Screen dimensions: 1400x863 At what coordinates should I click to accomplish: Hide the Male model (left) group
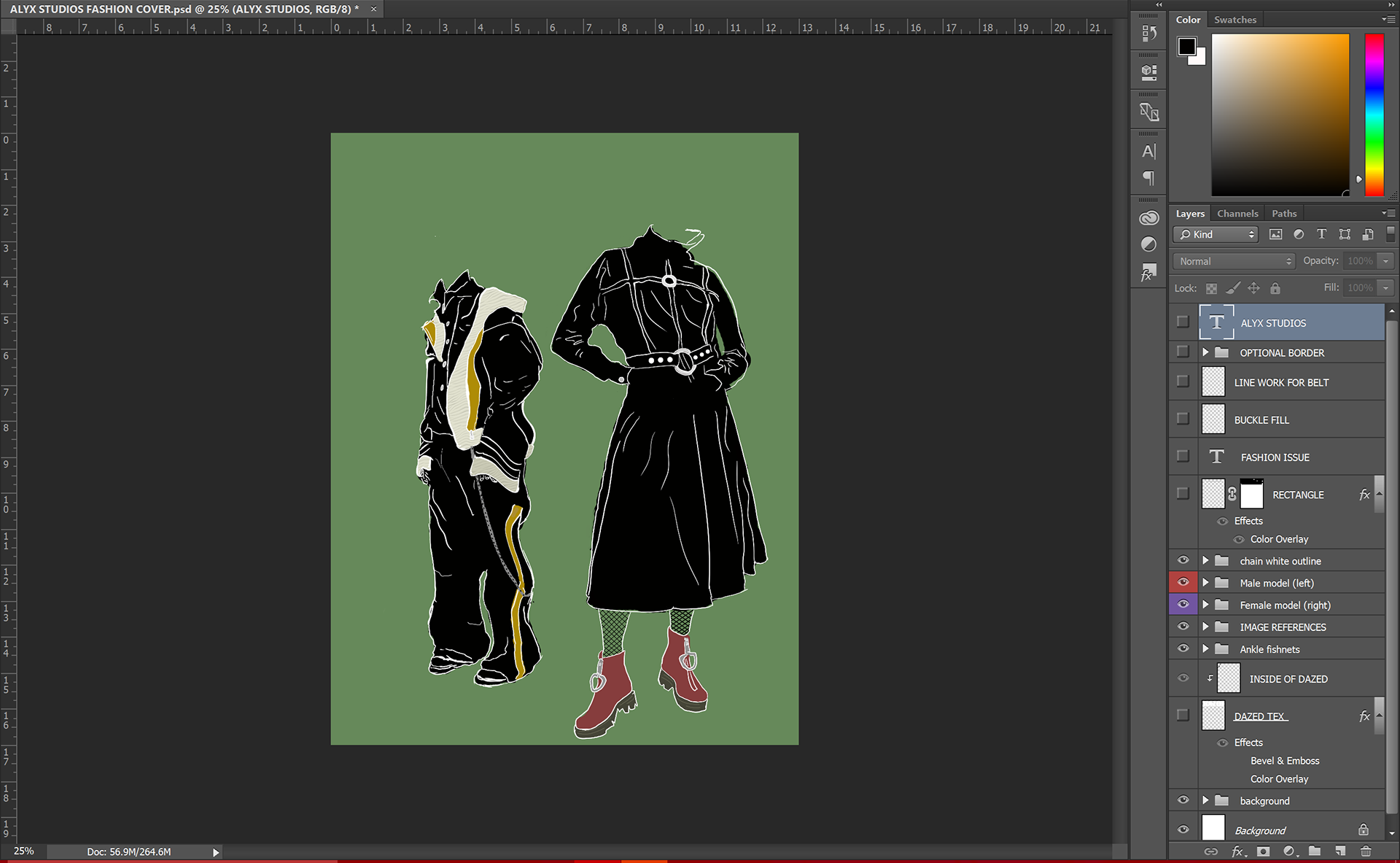coord(1183,582)
